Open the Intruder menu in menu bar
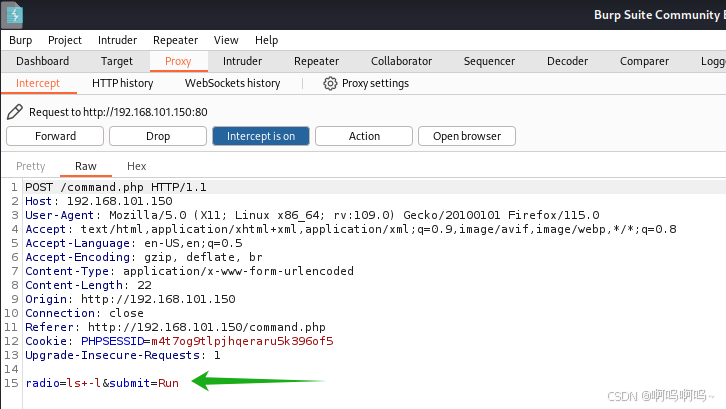The image size is (726, 409). click(x=118, y=40)
